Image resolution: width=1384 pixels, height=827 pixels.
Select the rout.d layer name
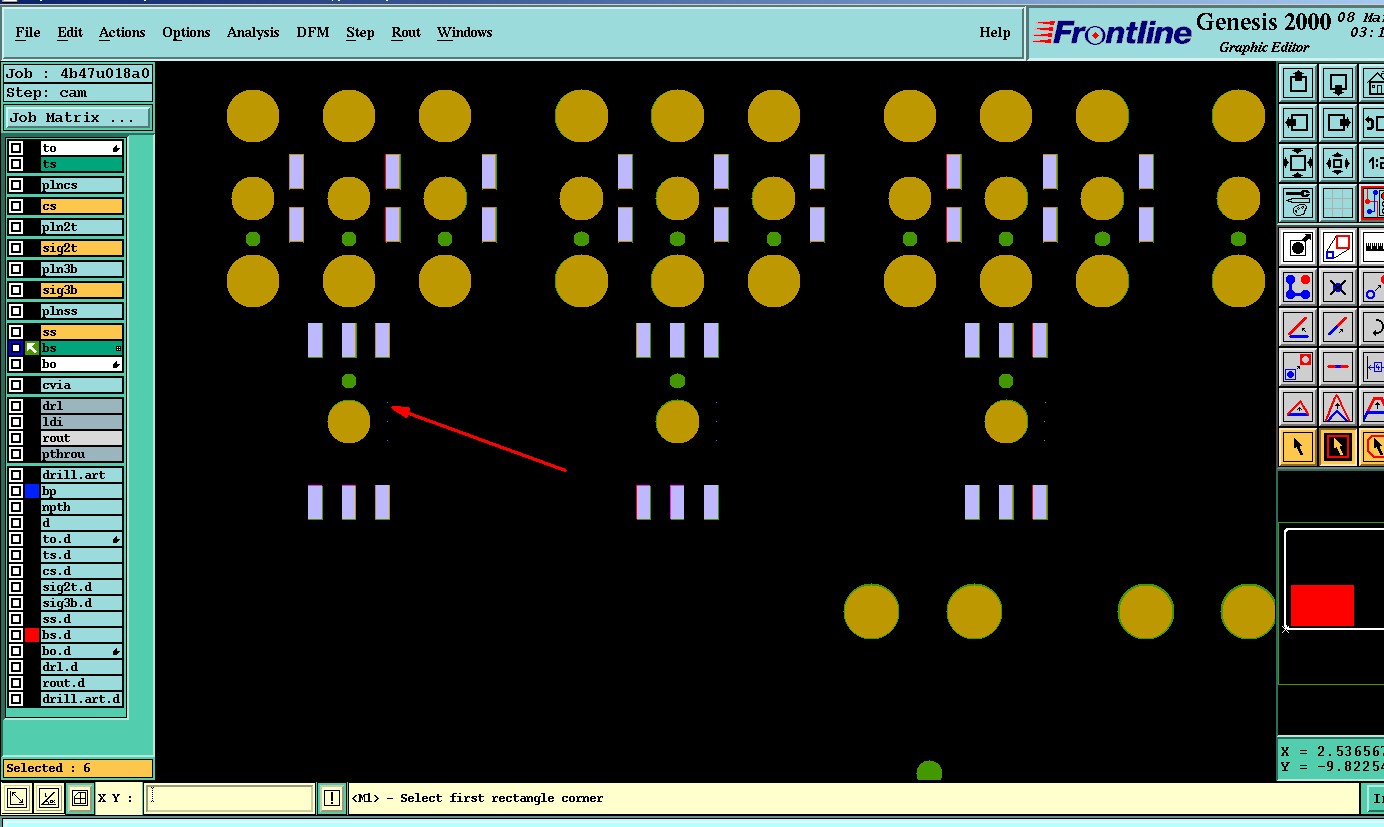pyautogui.click(x=81, y=683)
